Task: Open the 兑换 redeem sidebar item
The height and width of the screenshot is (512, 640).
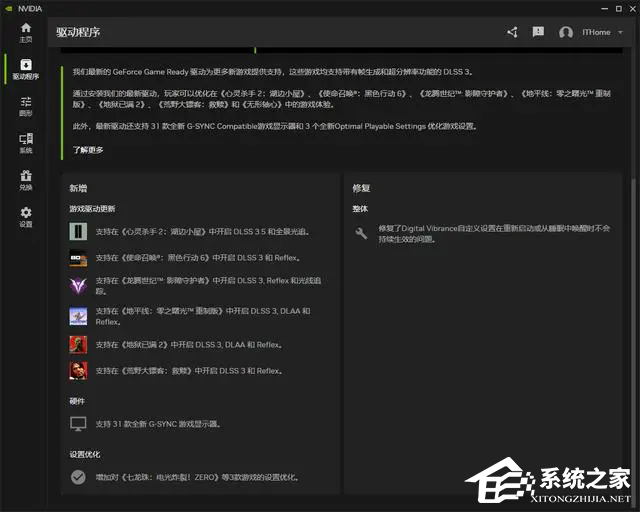Action: point(26,180)
